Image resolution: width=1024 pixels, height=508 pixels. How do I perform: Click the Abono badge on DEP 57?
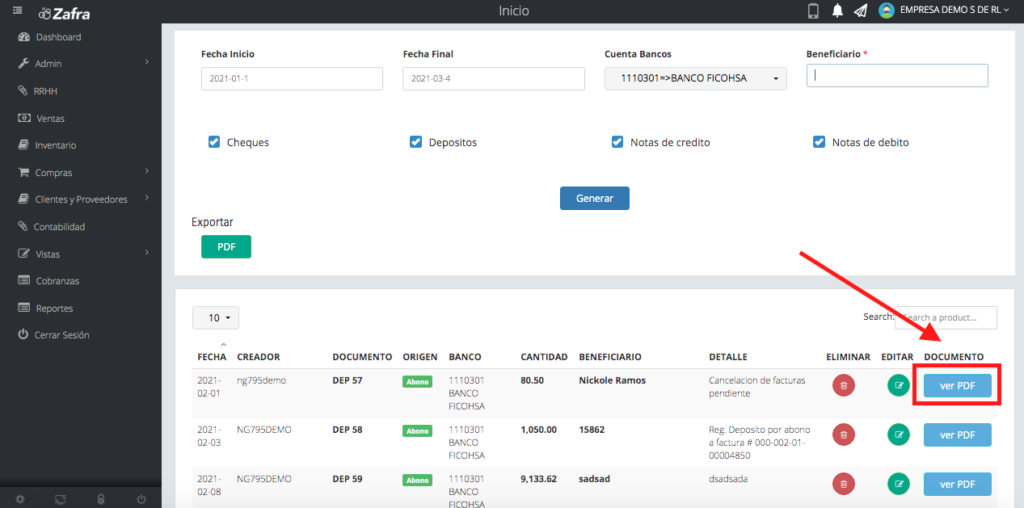pyautogui.click(x=417, y=382)
